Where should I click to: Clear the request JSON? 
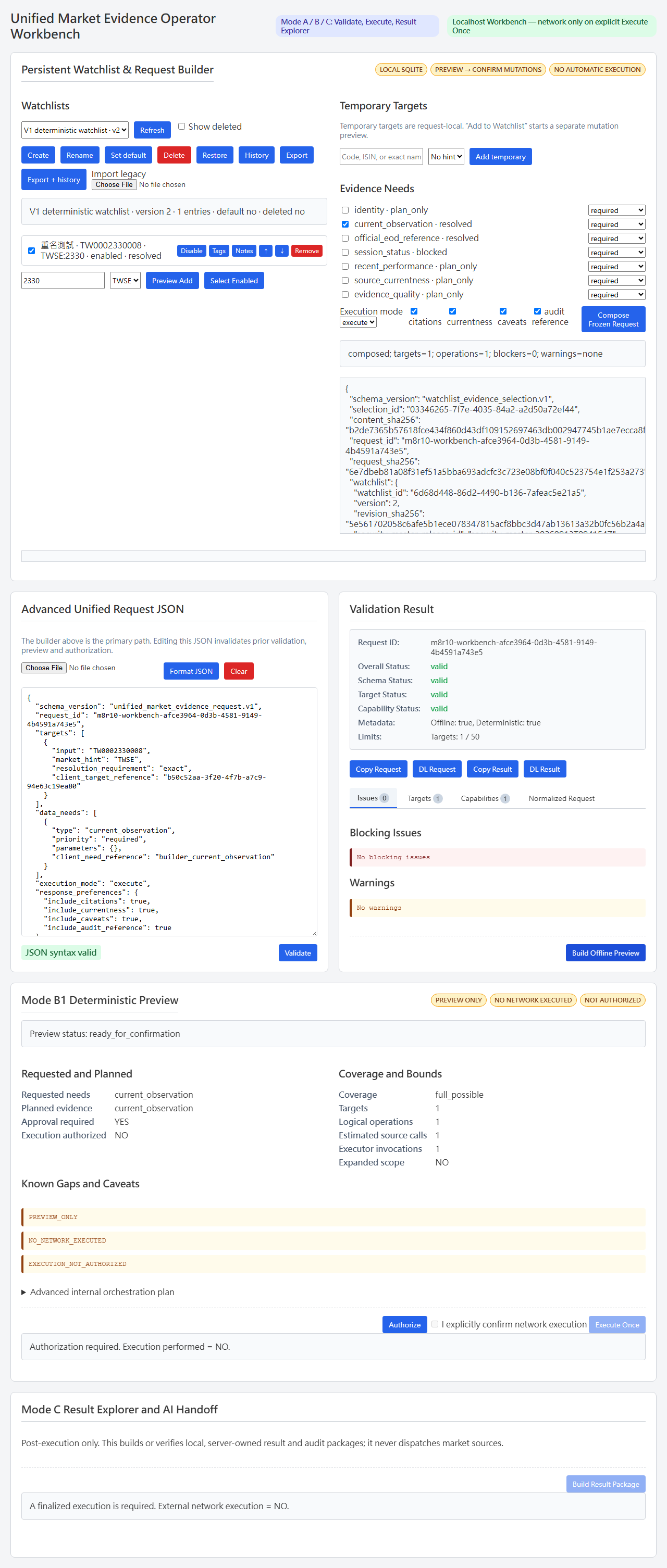(x=239, y=671)
